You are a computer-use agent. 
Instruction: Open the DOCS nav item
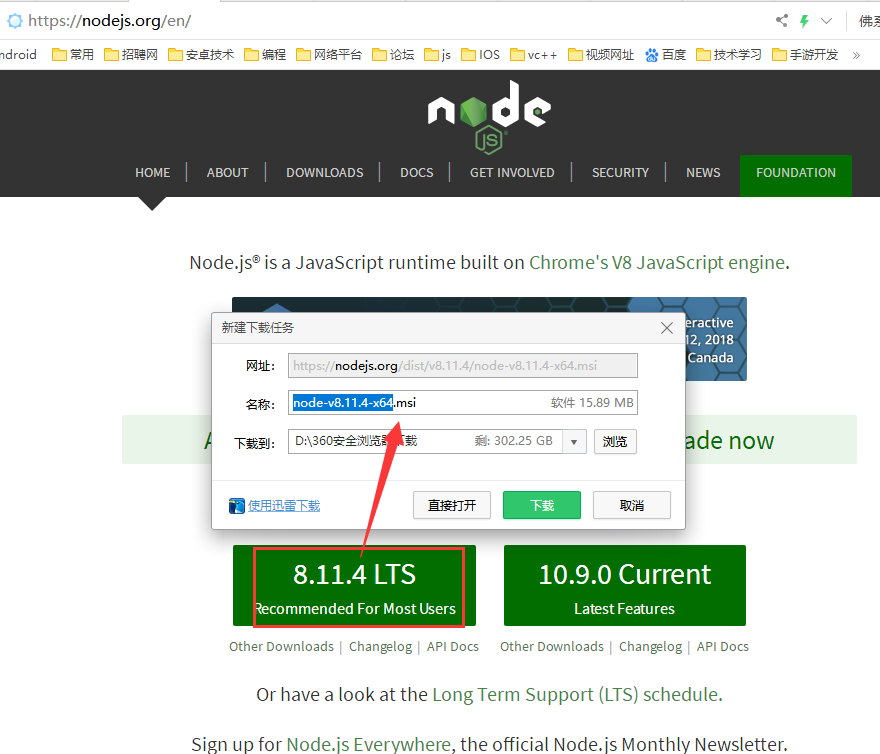(416, 173)
